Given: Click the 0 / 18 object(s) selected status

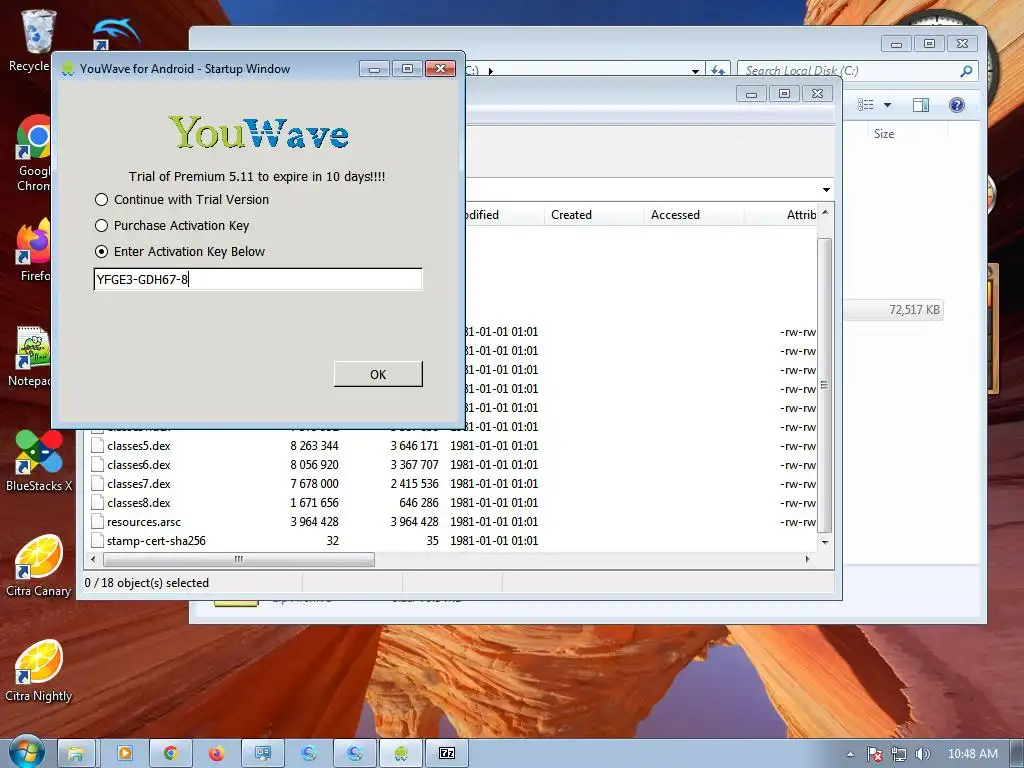Looking at the screenshot, I should [147, 583].
